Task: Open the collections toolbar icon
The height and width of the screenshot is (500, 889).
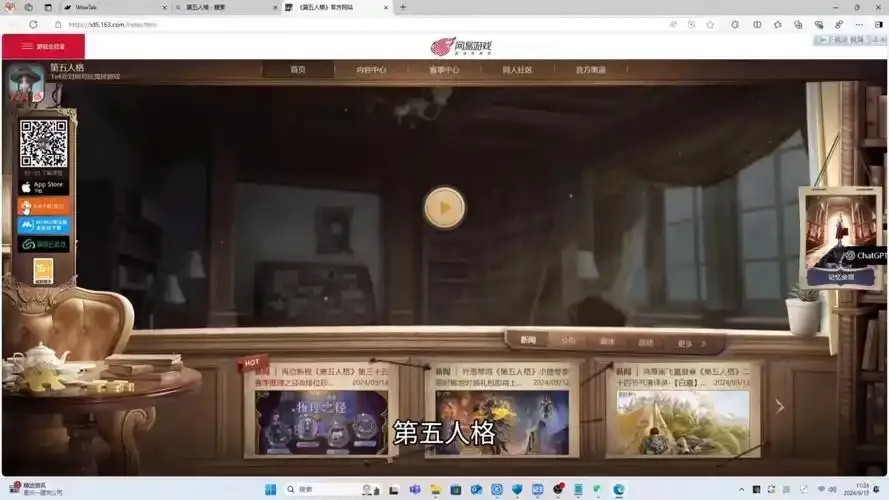Action: click(x=798, y=24)
